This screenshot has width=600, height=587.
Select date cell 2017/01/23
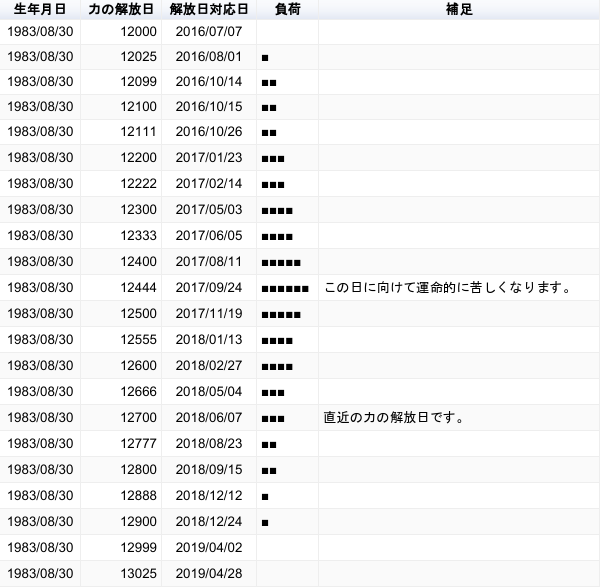(x=209, y=157)
